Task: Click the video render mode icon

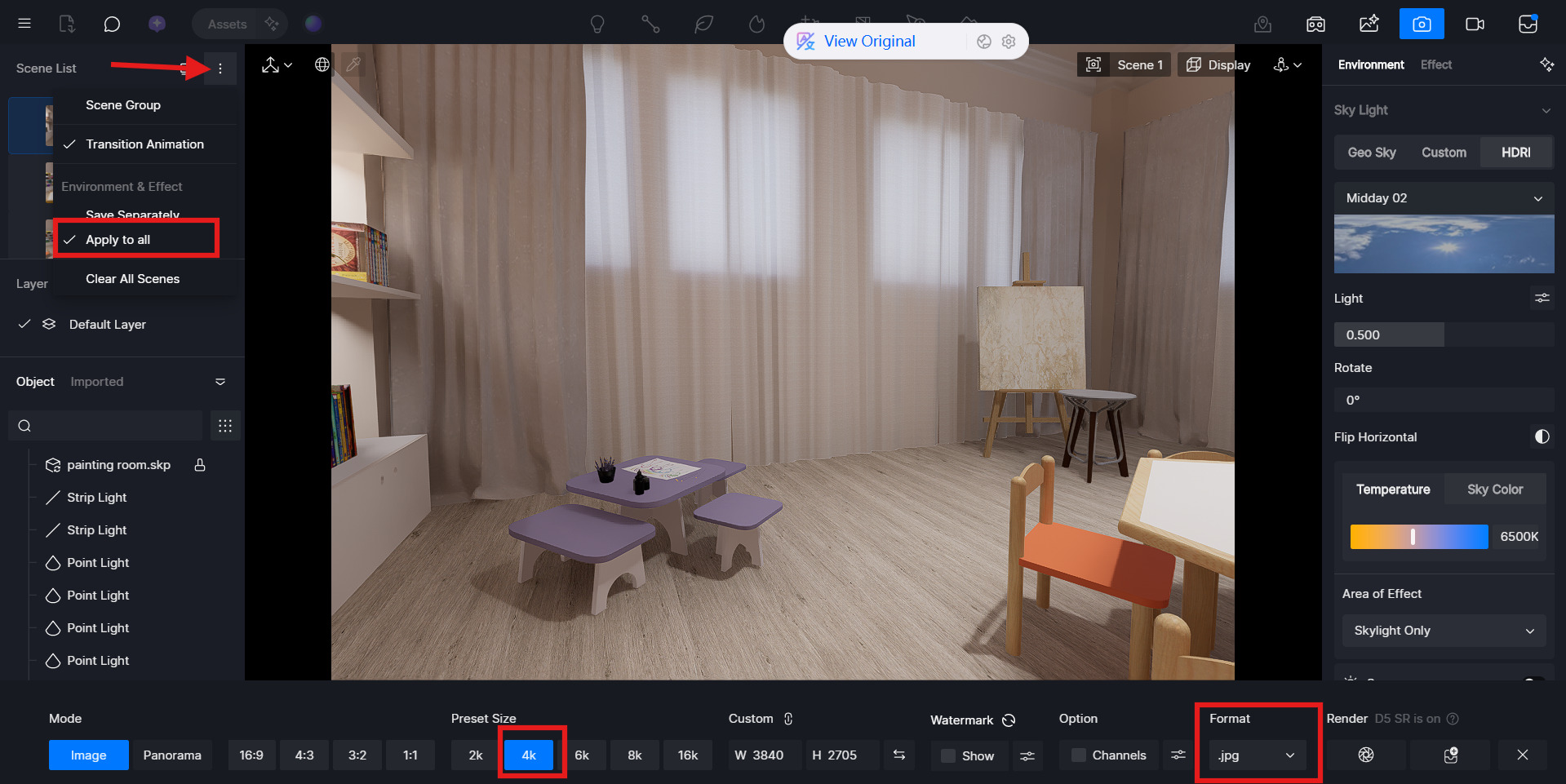Action: coord(1475,24)
